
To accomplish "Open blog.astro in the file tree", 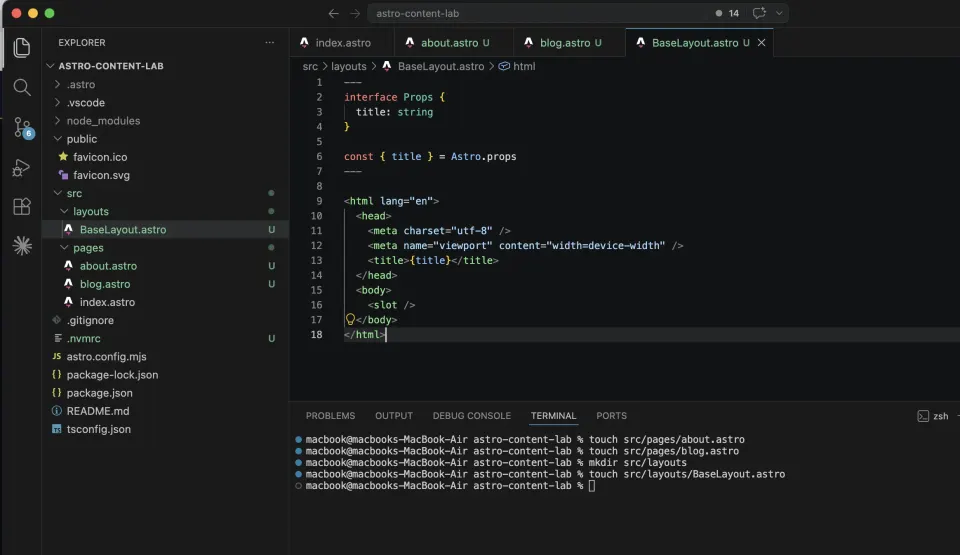I will click(x=165, y=284).
